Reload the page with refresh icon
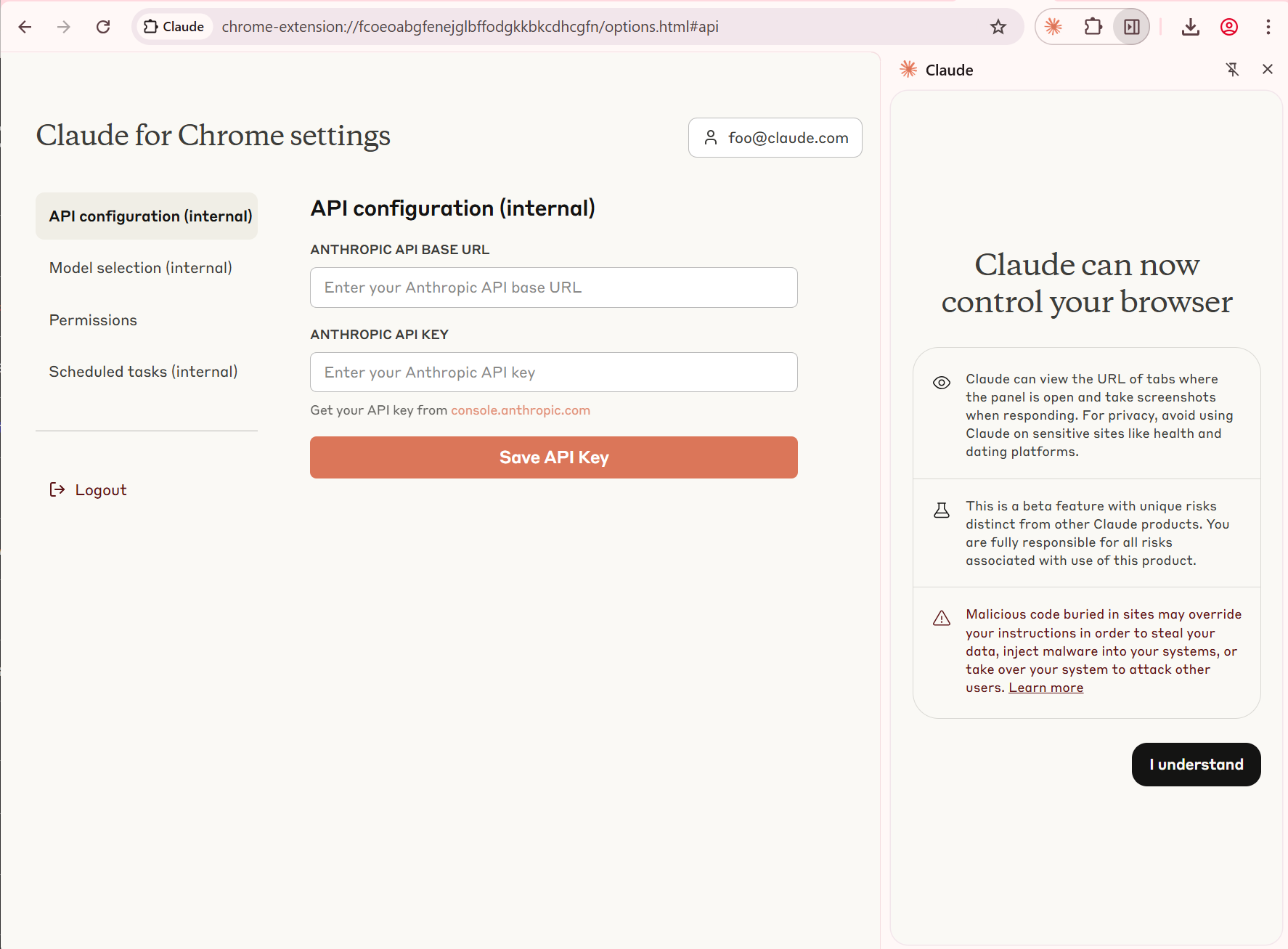The image size is (1288, 949). click(103, 27)
